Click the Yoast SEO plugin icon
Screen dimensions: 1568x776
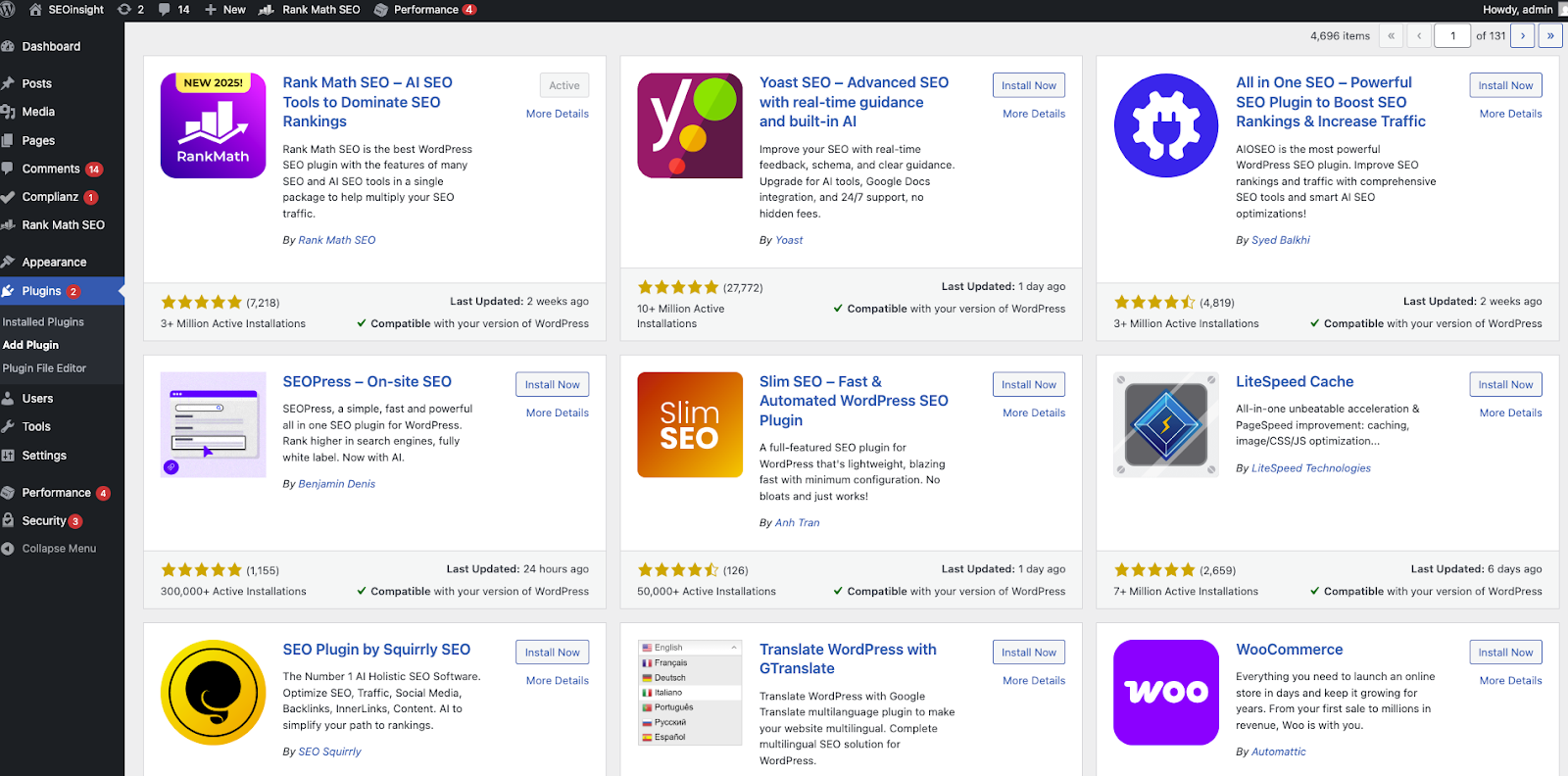tap(689, 125)
